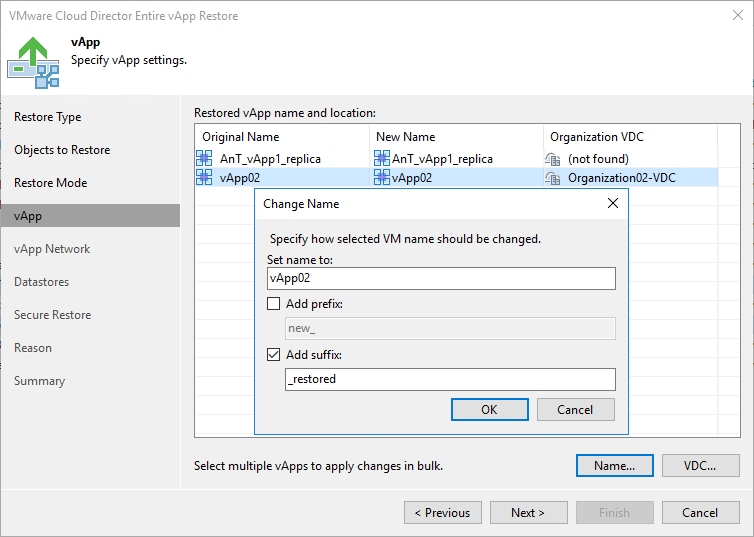Uncheck the Add suffix checkbox
The image size is (754, 537).
tap(274, 355)
